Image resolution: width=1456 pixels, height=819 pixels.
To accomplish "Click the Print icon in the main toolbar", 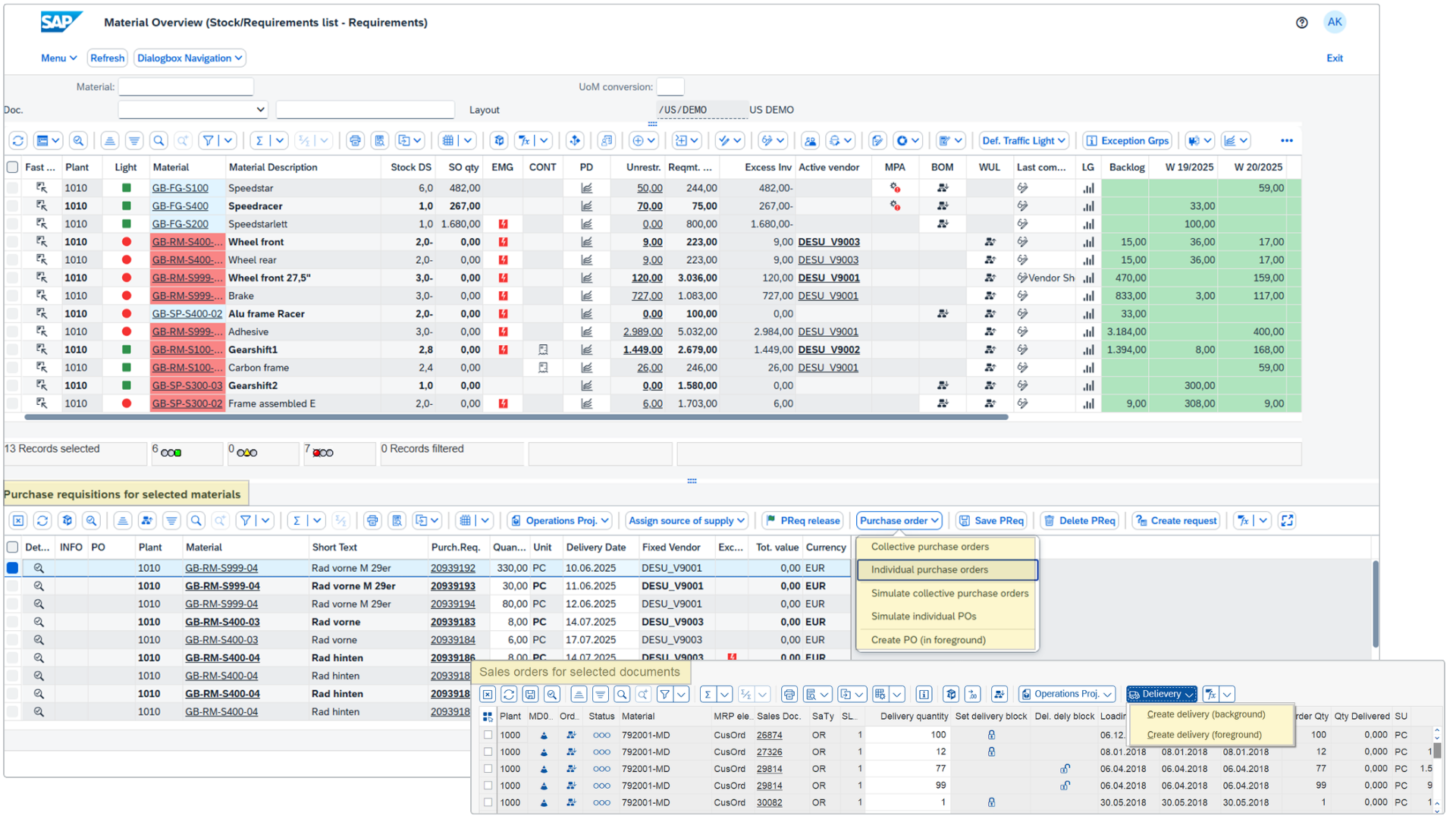I will [x=355, y=140].
